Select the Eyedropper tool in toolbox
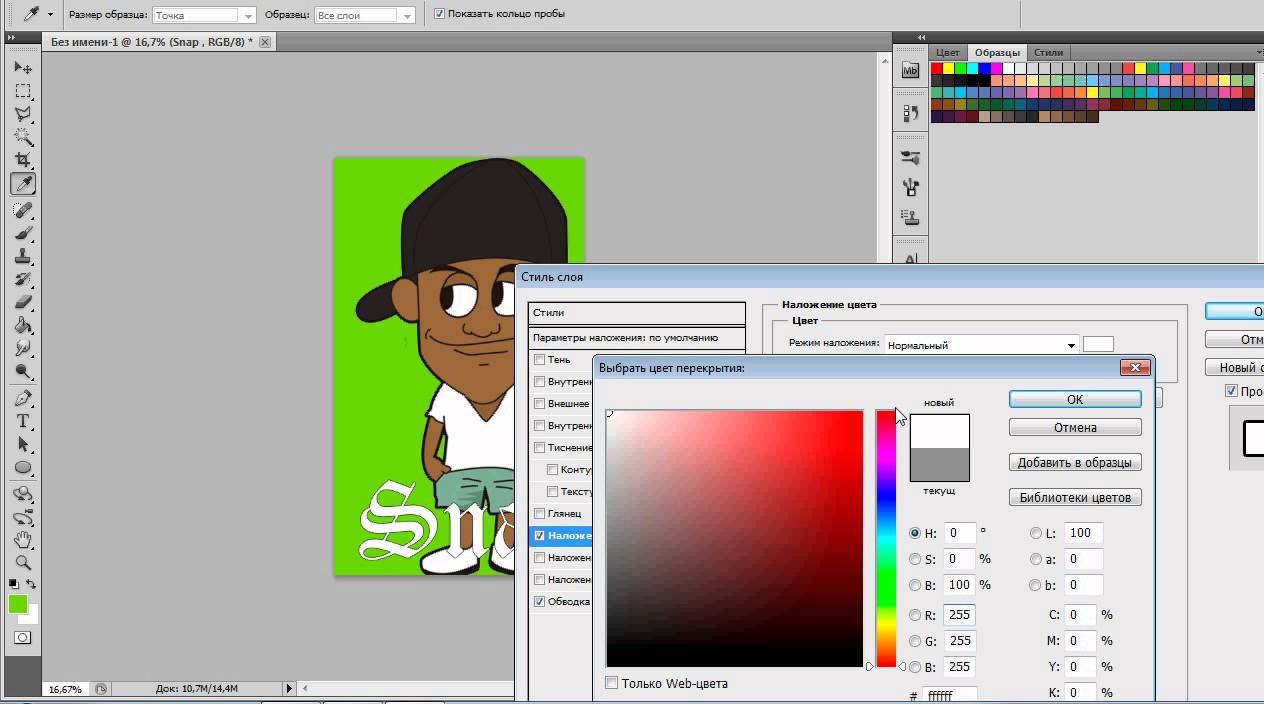 pyautogui.click(x=23, y=184)
